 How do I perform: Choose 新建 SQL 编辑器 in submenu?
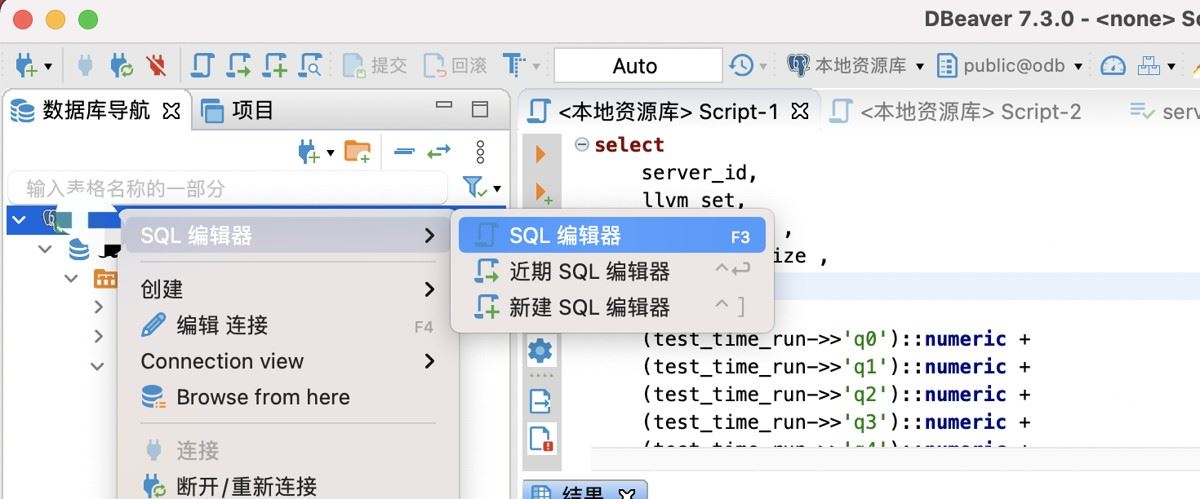612,308
